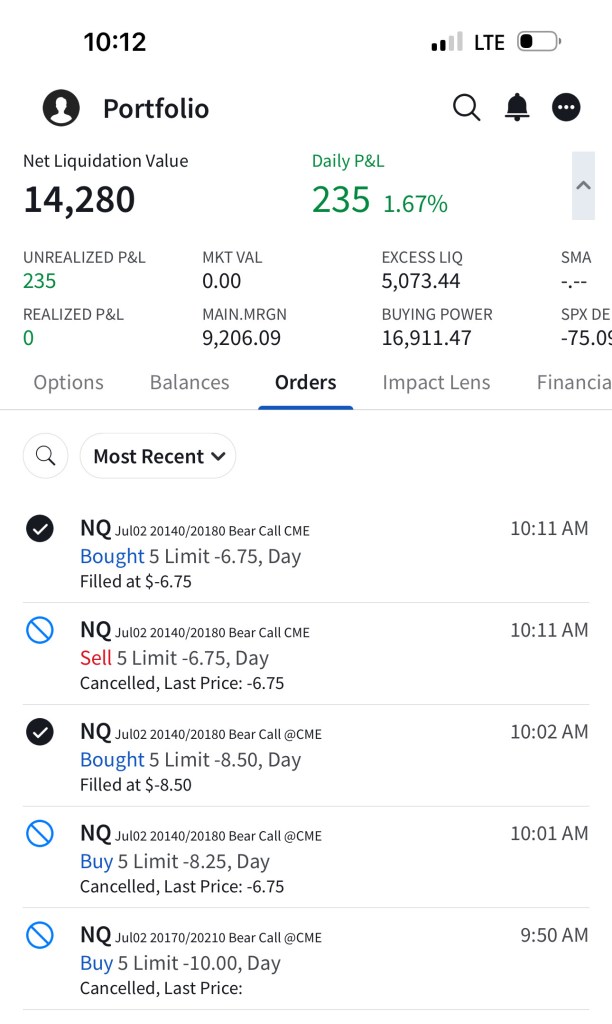
Task: Tap the Daily P&L value
Action: click(x=341, y=200)
